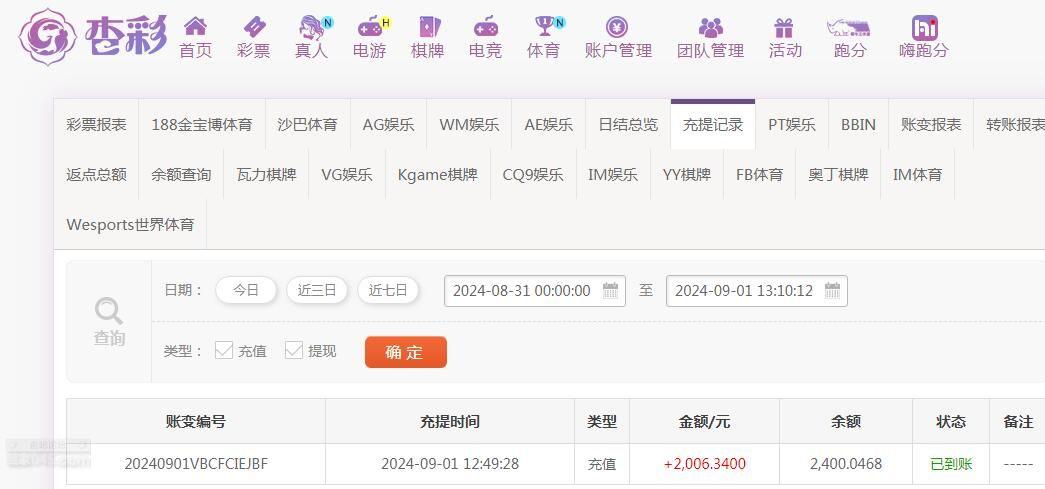Toggle the 提现 checkbox
This screenshot has height=489, width=1045.
click(x=294, y=350)
